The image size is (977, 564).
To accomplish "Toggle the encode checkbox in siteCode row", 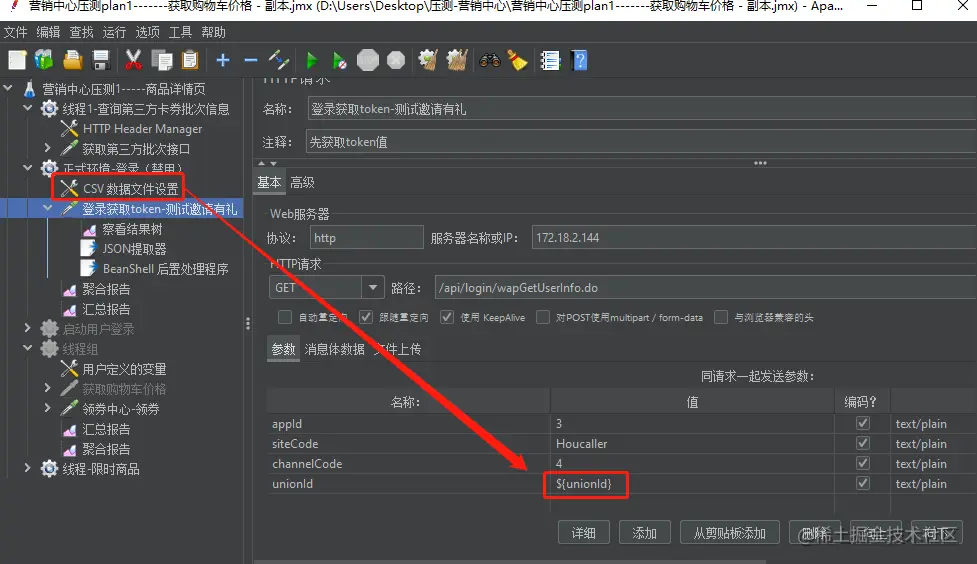I will click(x=862, y=443).
